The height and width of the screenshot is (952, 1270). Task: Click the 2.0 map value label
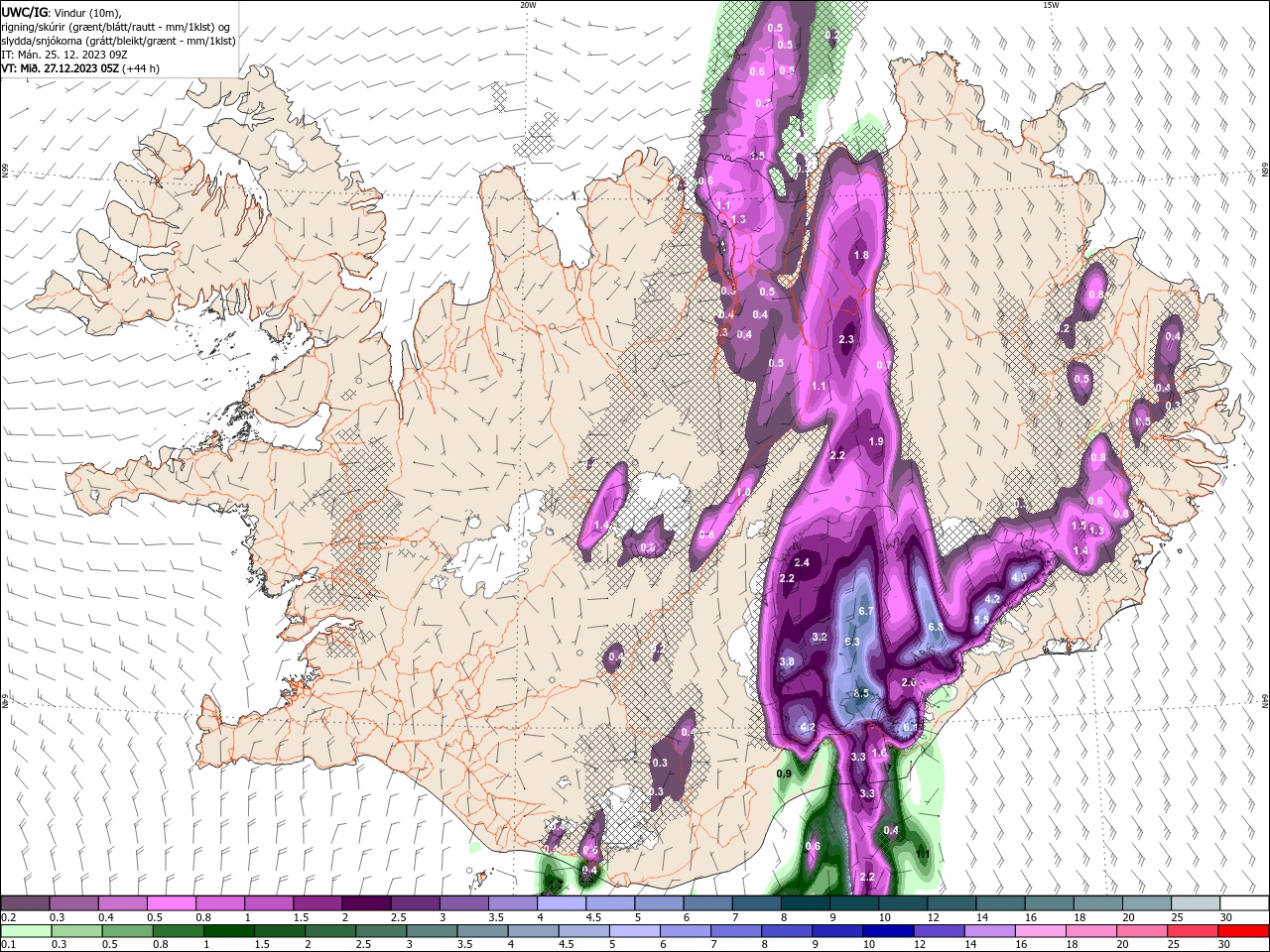click(x=909, y=682)
